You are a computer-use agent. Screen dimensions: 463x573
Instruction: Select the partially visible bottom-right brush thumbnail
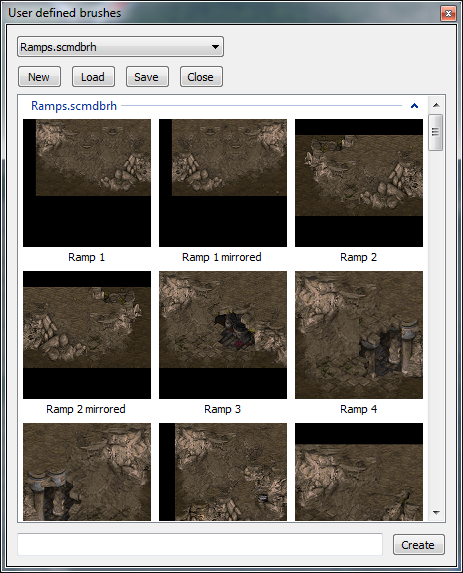(359, 472)
